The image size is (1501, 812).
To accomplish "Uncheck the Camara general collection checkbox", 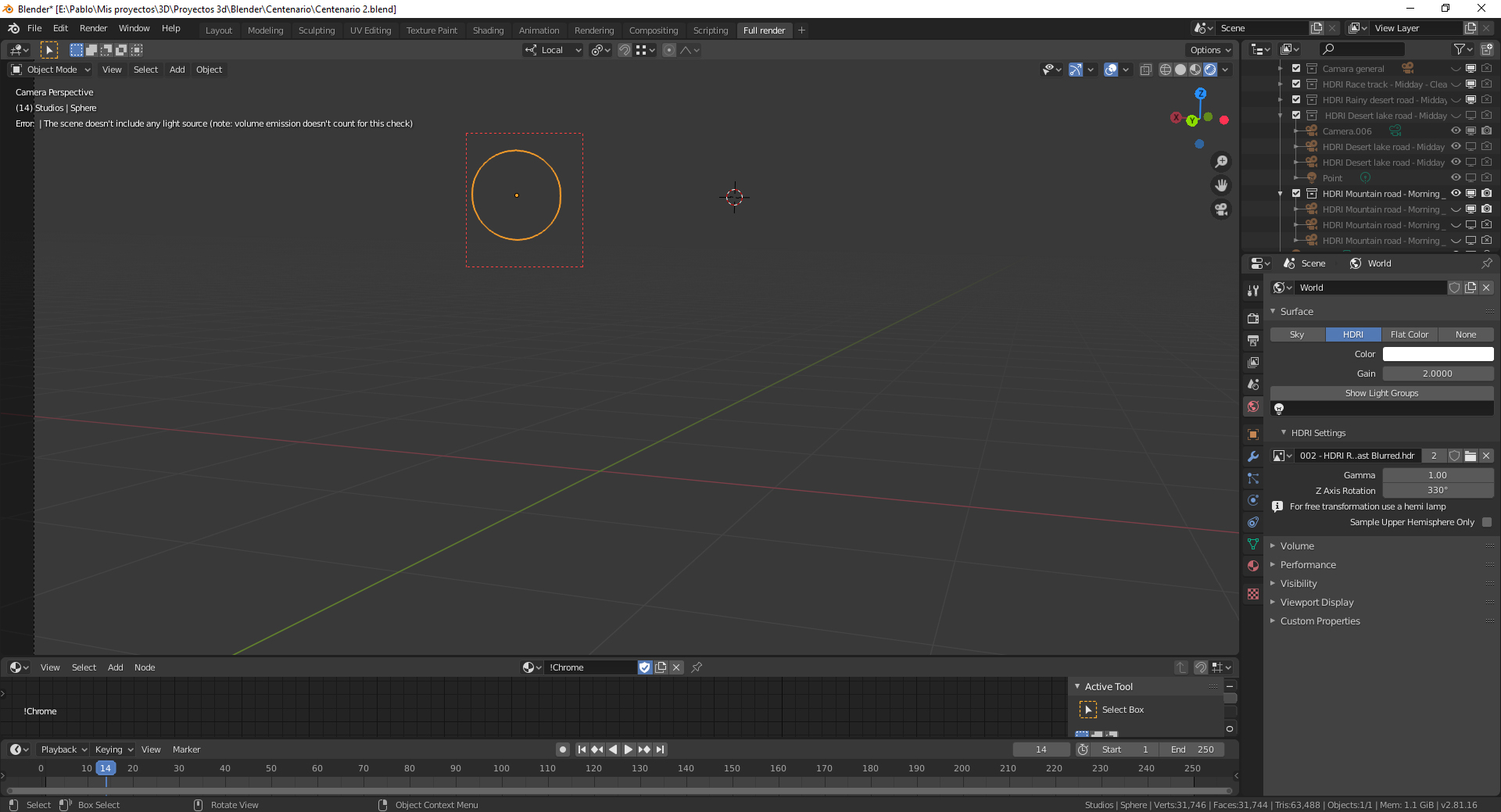I will pos(1296,69).
